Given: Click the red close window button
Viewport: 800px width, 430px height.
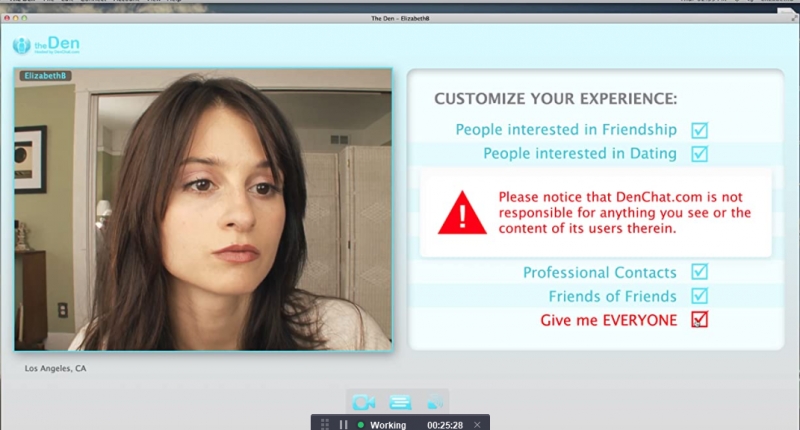Looking at the screenshot, I should click(x=7, y=18).
